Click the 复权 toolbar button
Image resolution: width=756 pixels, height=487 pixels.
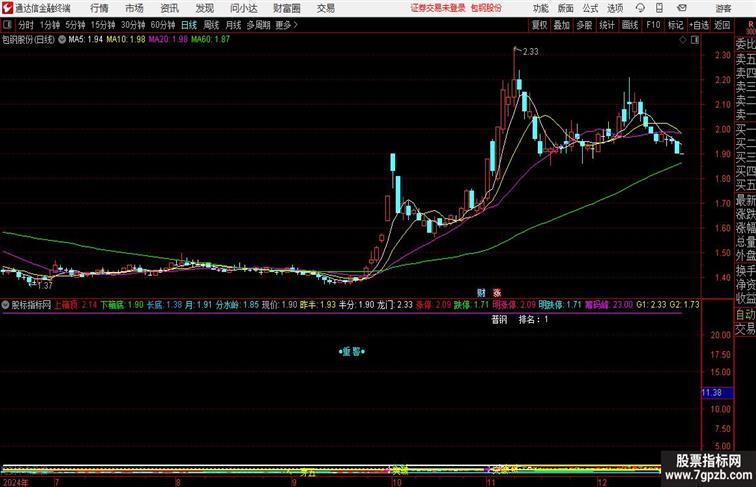[539, 25]
